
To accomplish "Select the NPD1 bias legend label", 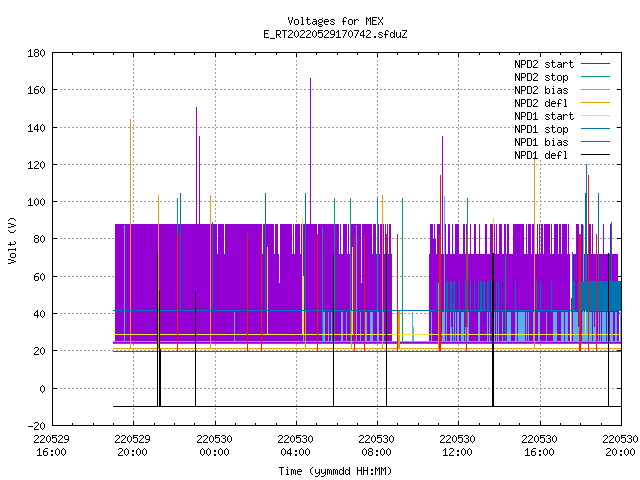I will click(541, 142).
